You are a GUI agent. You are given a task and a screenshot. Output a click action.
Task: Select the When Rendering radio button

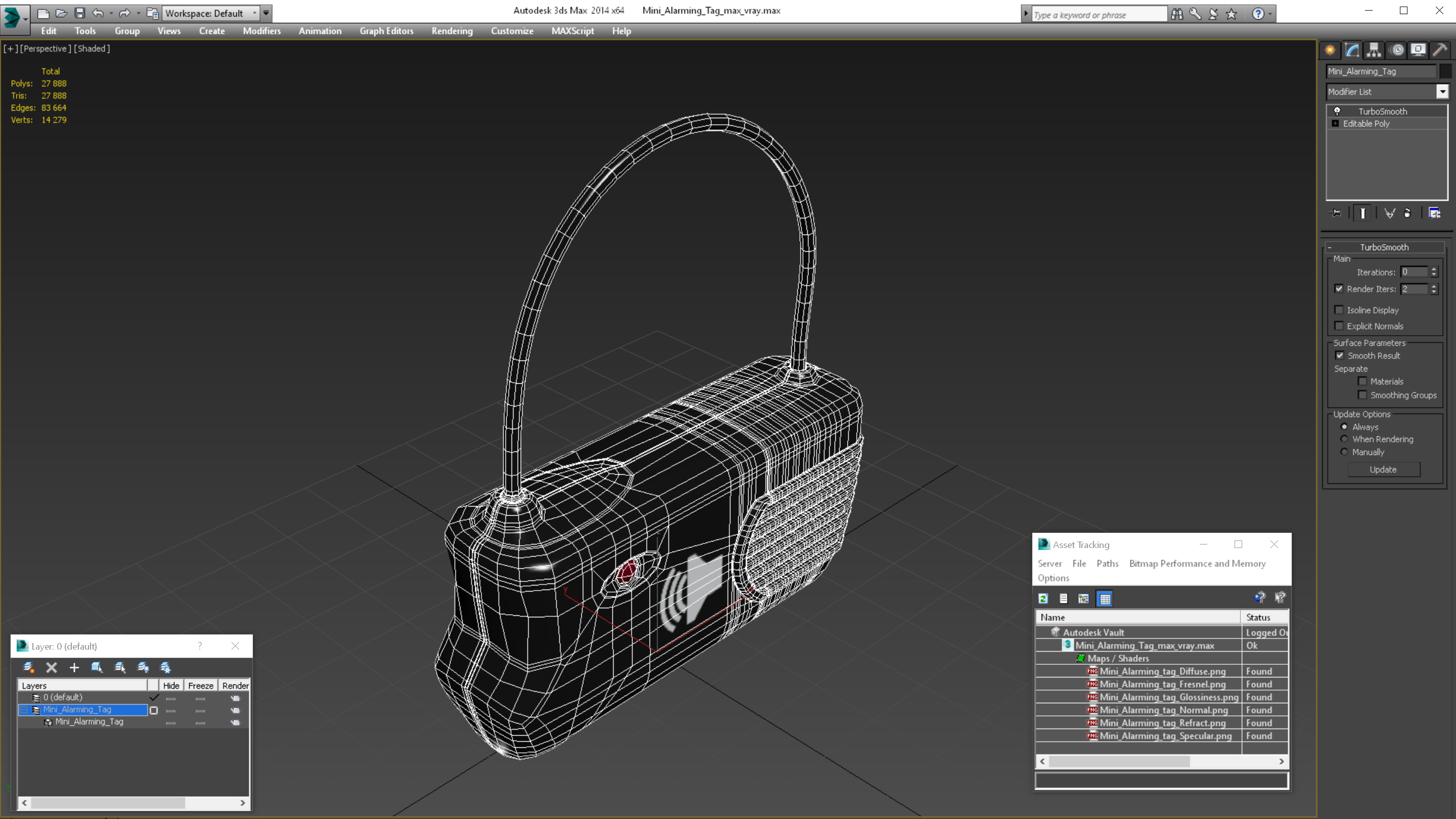click(x=1344, y=439)
